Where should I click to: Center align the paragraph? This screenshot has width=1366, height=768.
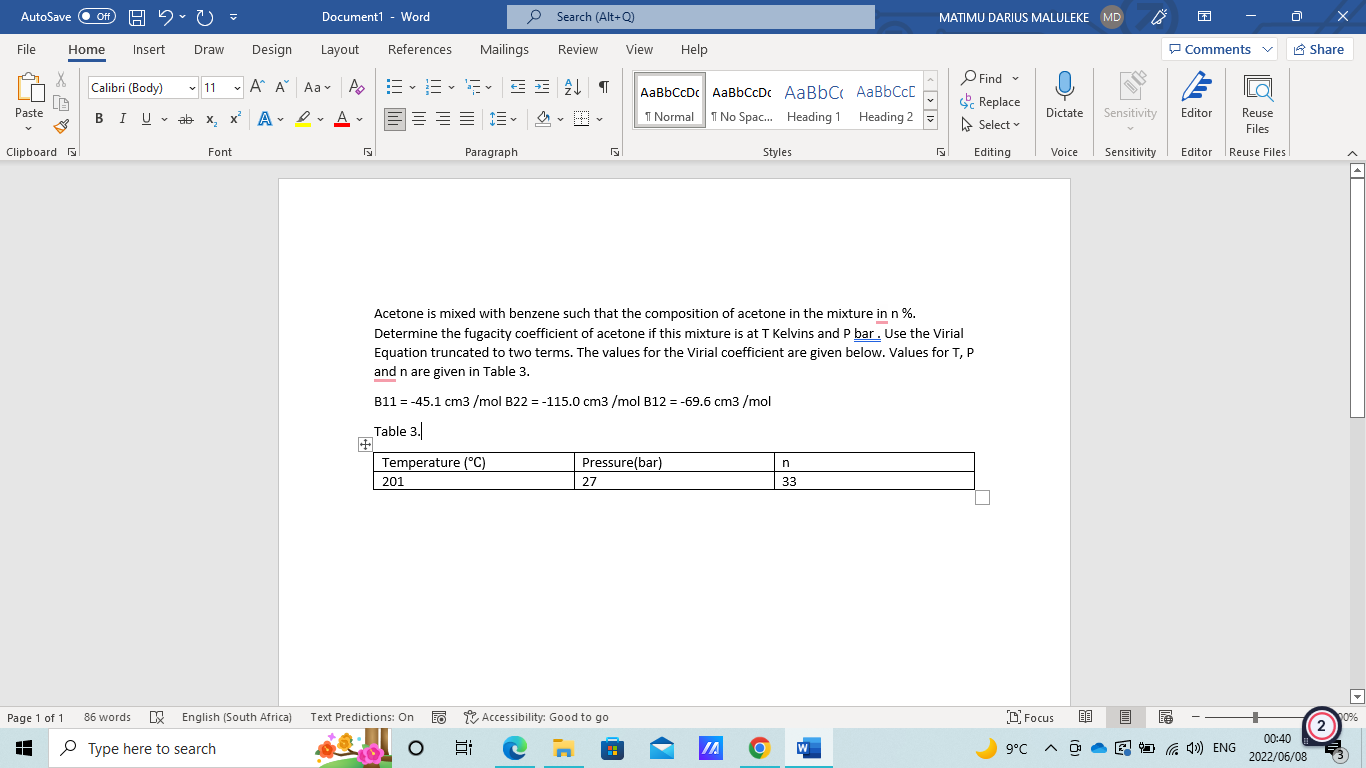click(420, 119)
